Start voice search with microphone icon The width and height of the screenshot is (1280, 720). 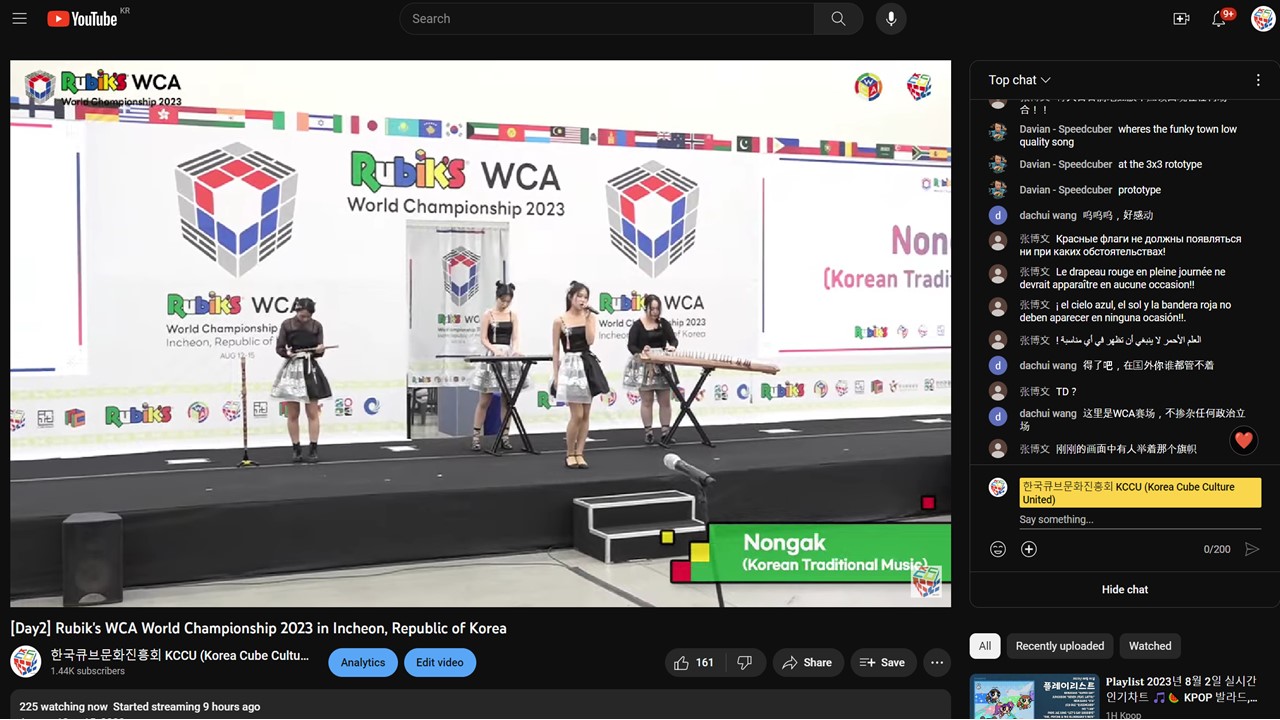(891, 19)
